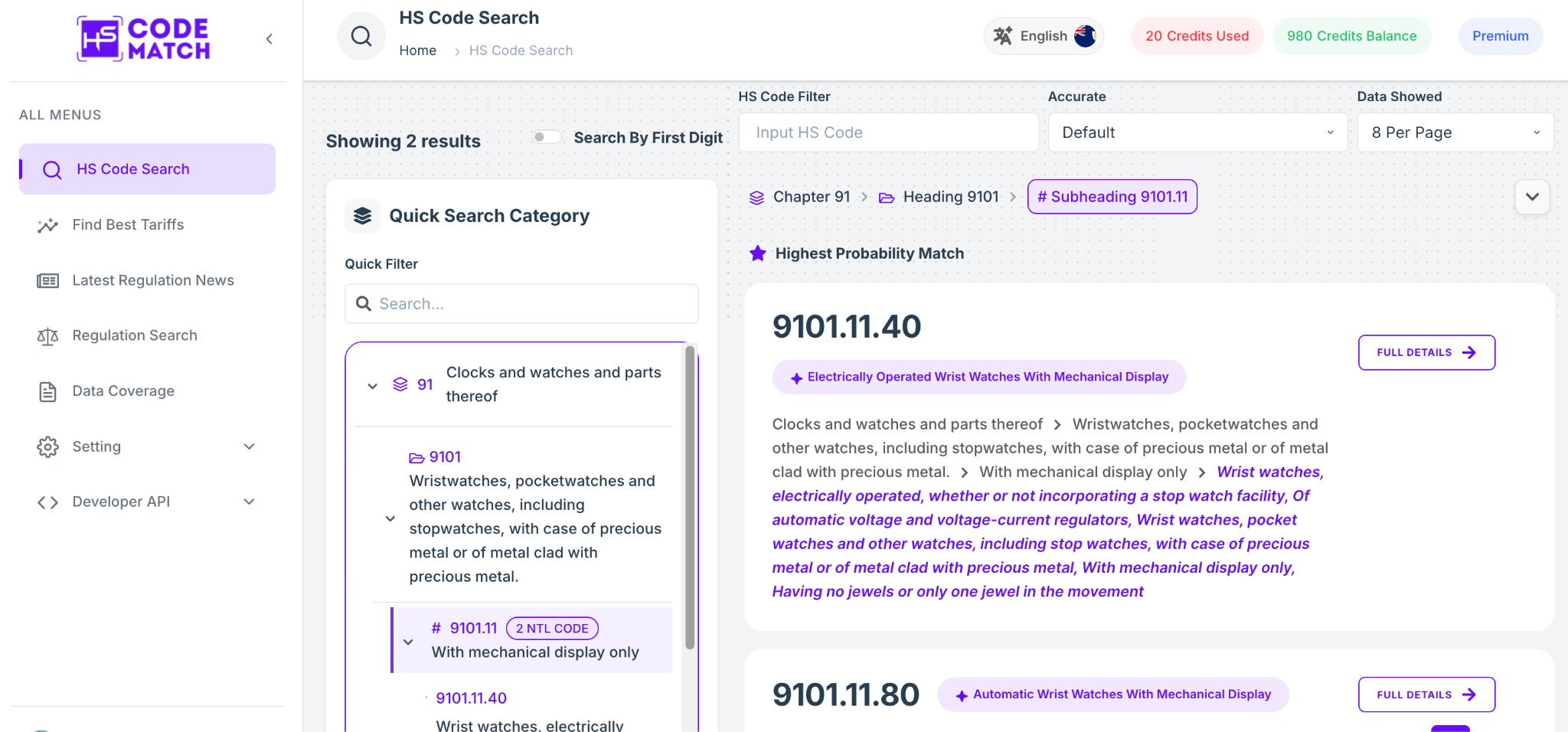Viewport: 1568px width, 732px height.
Task: Click the 980 Credits Balance badge
Action: point(1351,36)
